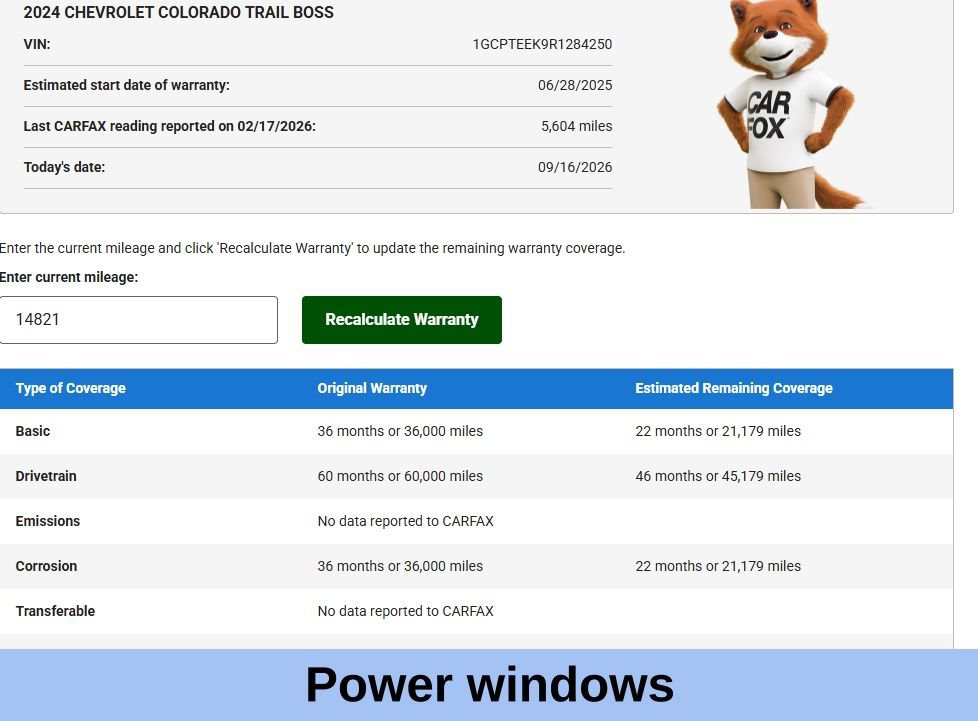The height and width of the screenshot is (721, 978).
Task: Click Basic original warranty 36 months value
Action: coord(400,431)
